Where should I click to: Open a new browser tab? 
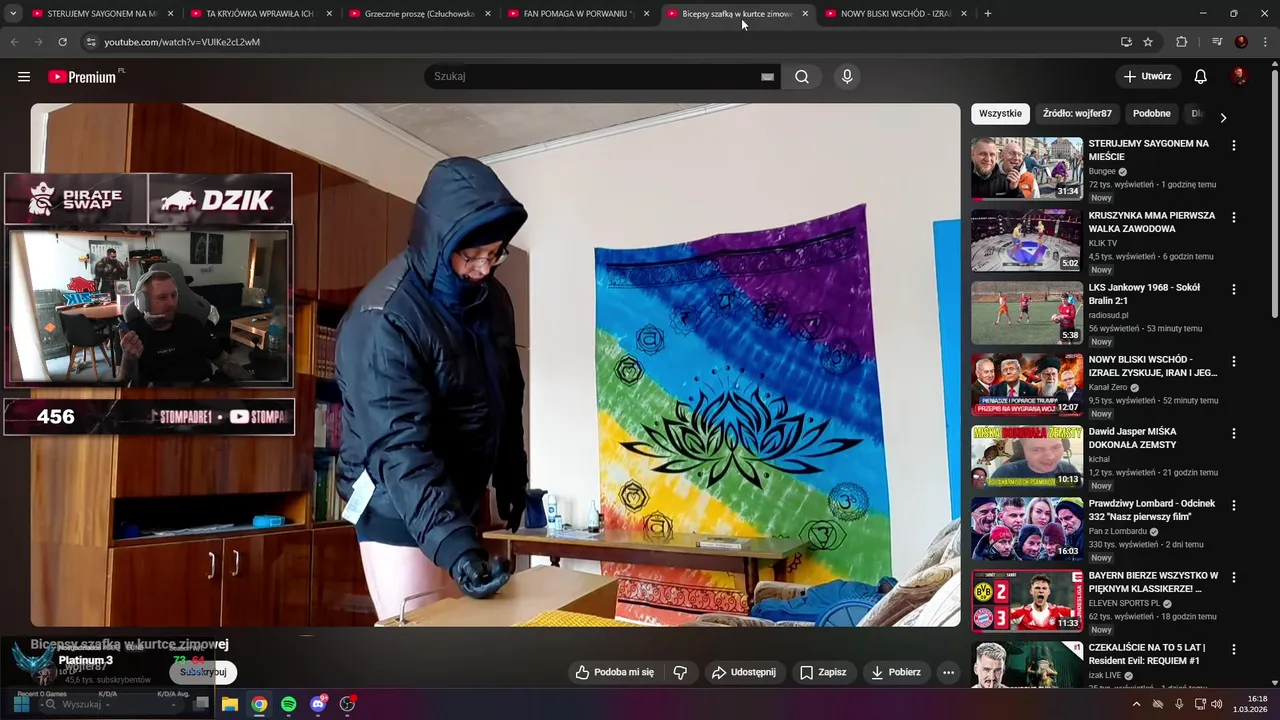988,14
